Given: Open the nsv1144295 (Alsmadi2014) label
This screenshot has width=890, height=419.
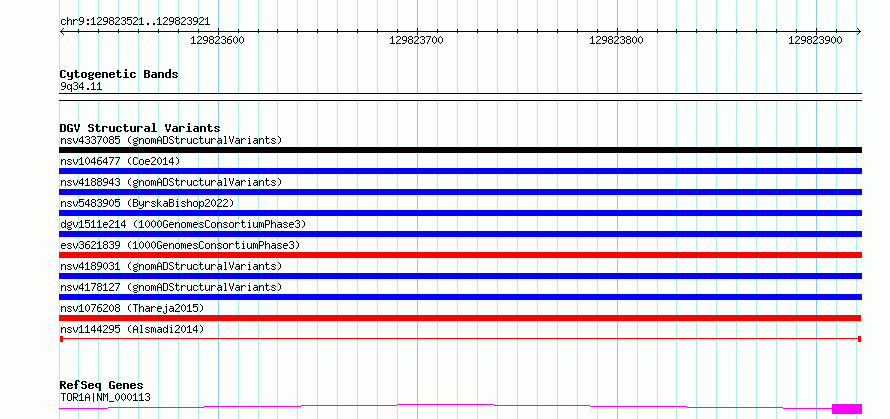Looking at the screenshot, I should 132,329.
